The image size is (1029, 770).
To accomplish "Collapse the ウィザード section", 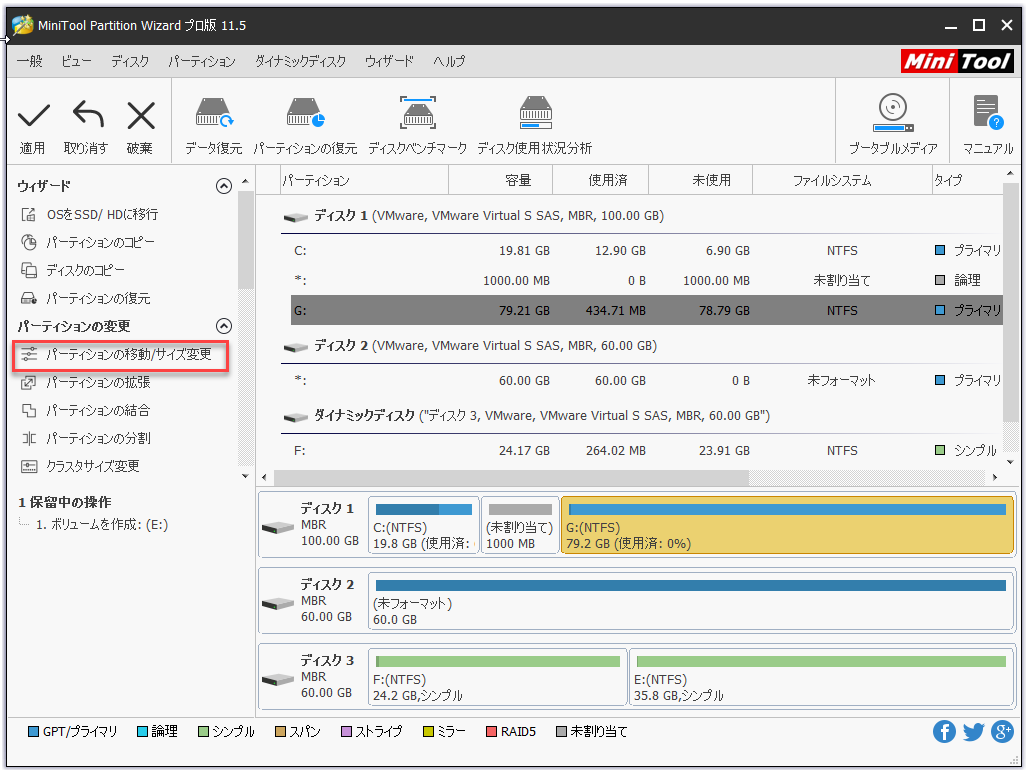I will tap(224, 186).
